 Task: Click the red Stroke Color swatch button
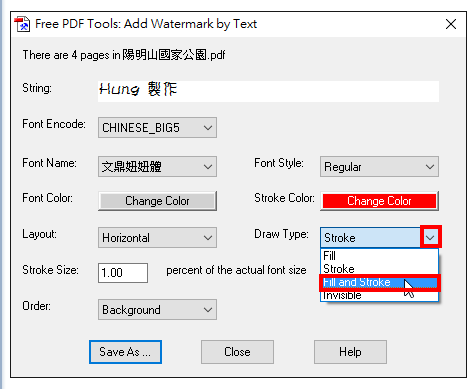(x=379, y=201)
